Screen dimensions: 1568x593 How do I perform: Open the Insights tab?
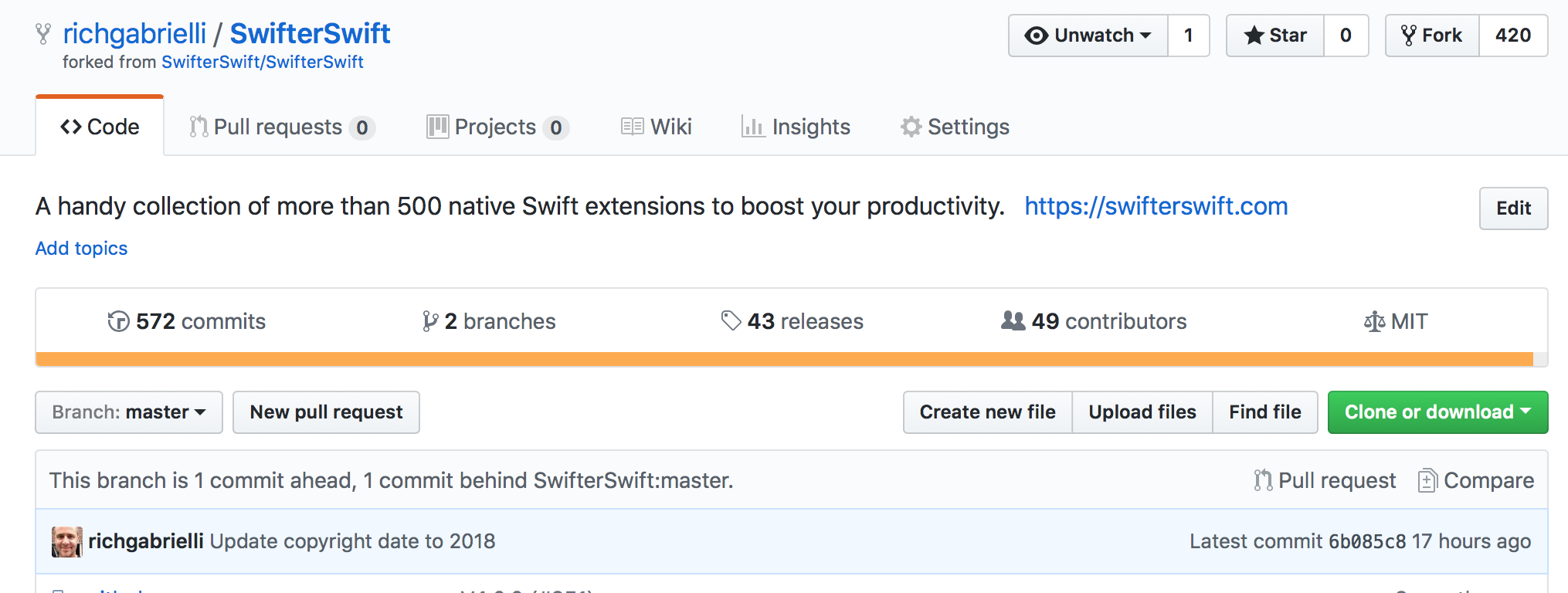point(796,127)
